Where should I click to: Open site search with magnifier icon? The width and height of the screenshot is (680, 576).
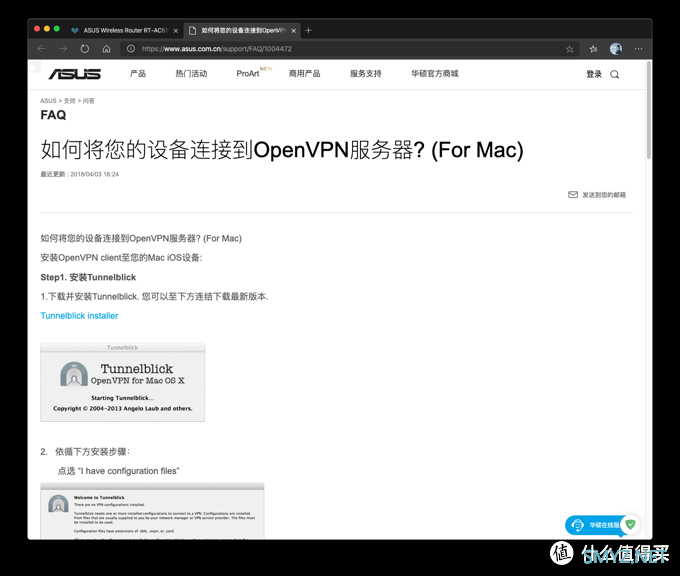[x=615, y=75]
